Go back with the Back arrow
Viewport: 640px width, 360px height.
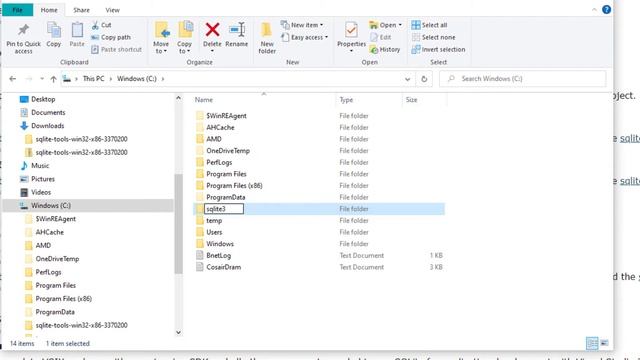(13, 79)
